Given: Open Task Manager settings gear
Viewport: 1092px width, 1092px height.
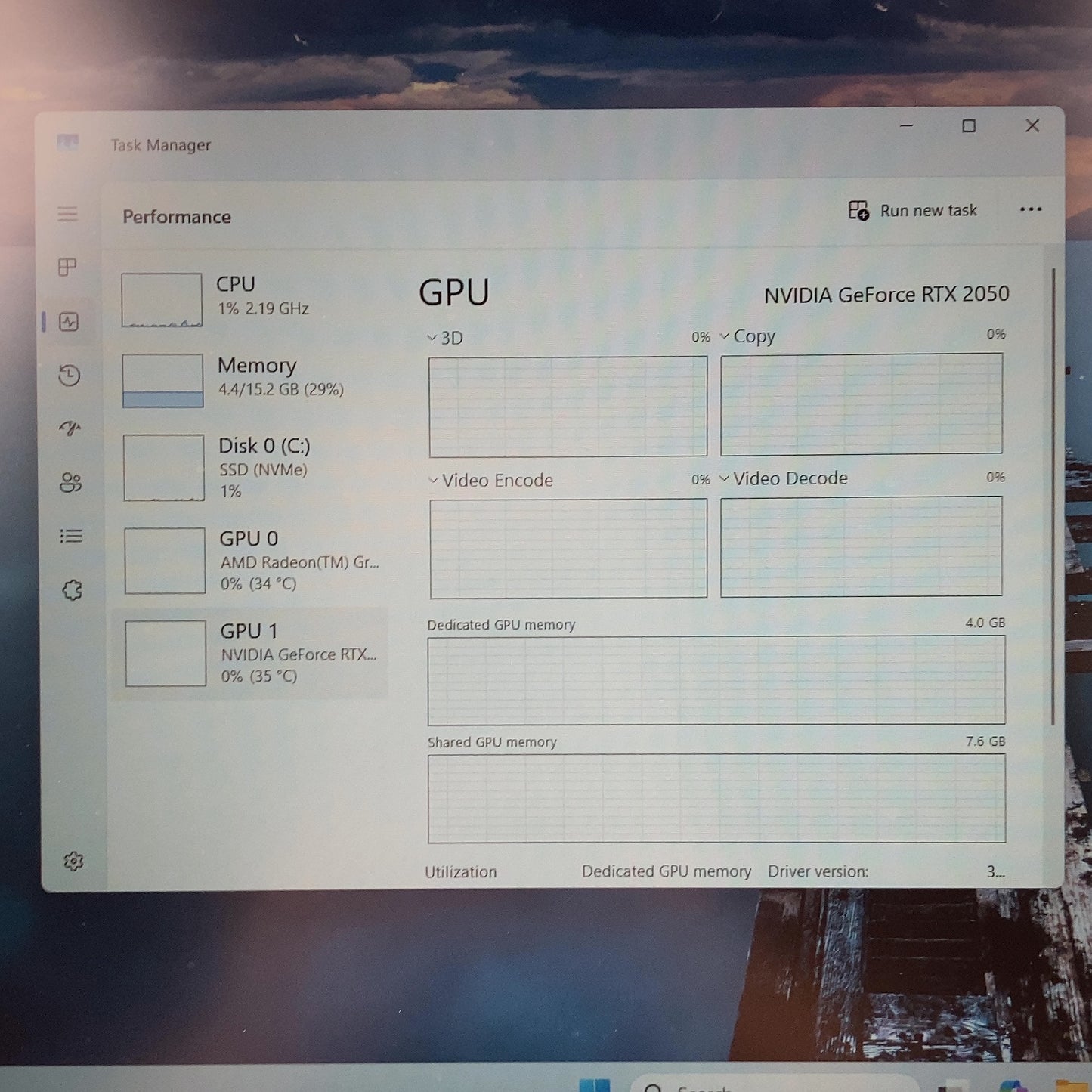Looking at the screenshot, I should tap(73, 861).
